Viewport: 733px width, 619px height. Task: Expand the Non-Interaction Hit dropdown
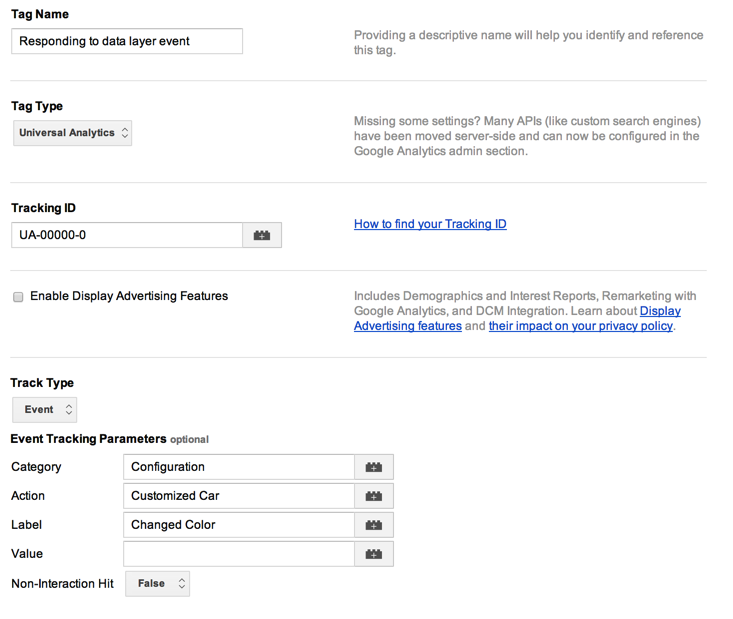(157, 584)
